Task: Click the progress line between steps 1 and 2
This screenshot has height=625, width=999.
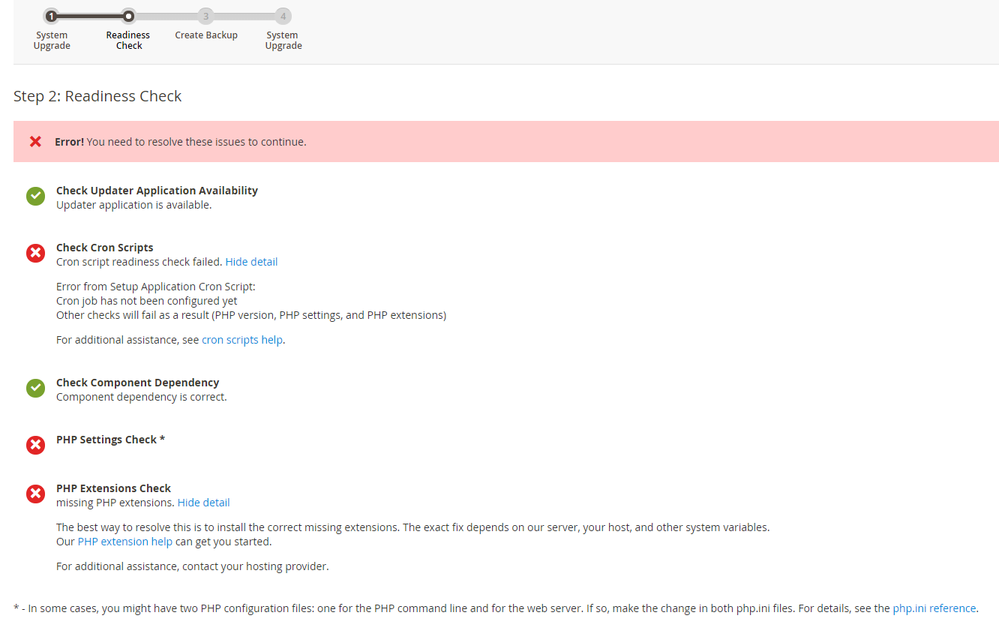Action: (x=90, y=16)
